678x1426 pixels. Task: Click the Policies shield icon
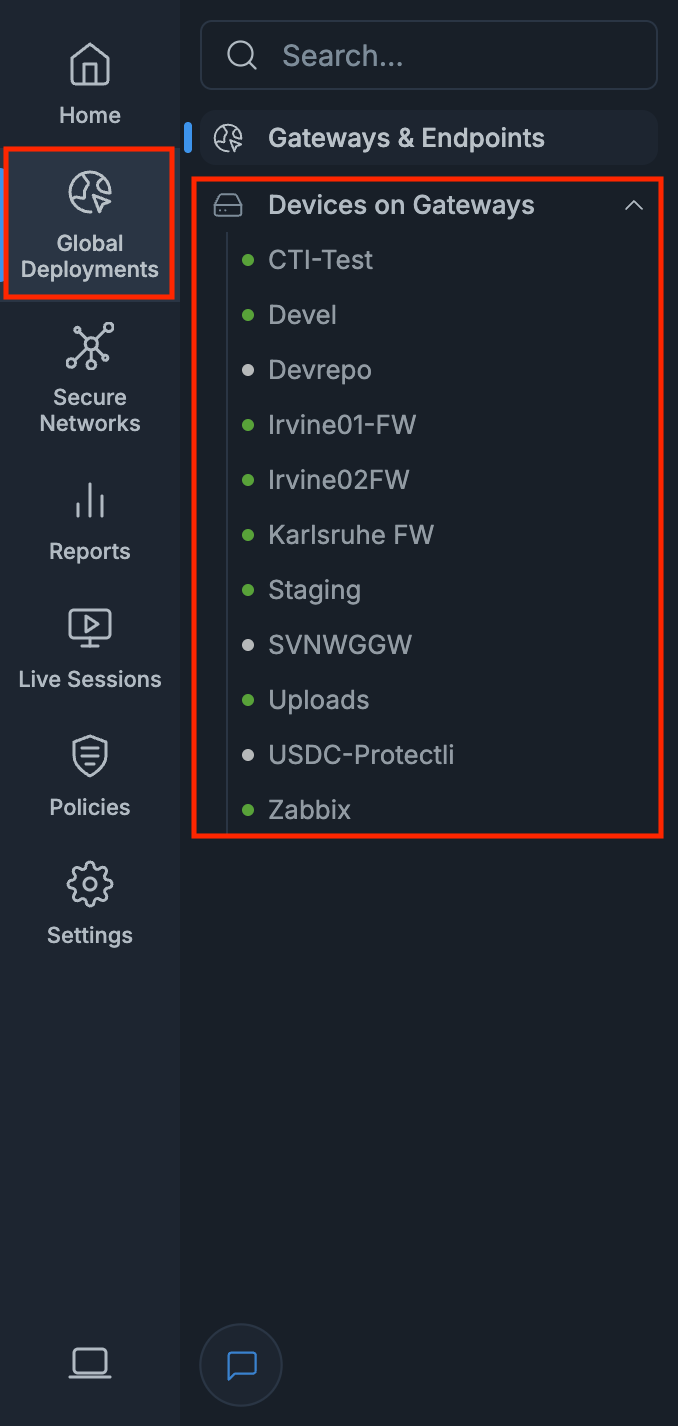(x=90, y=756)
